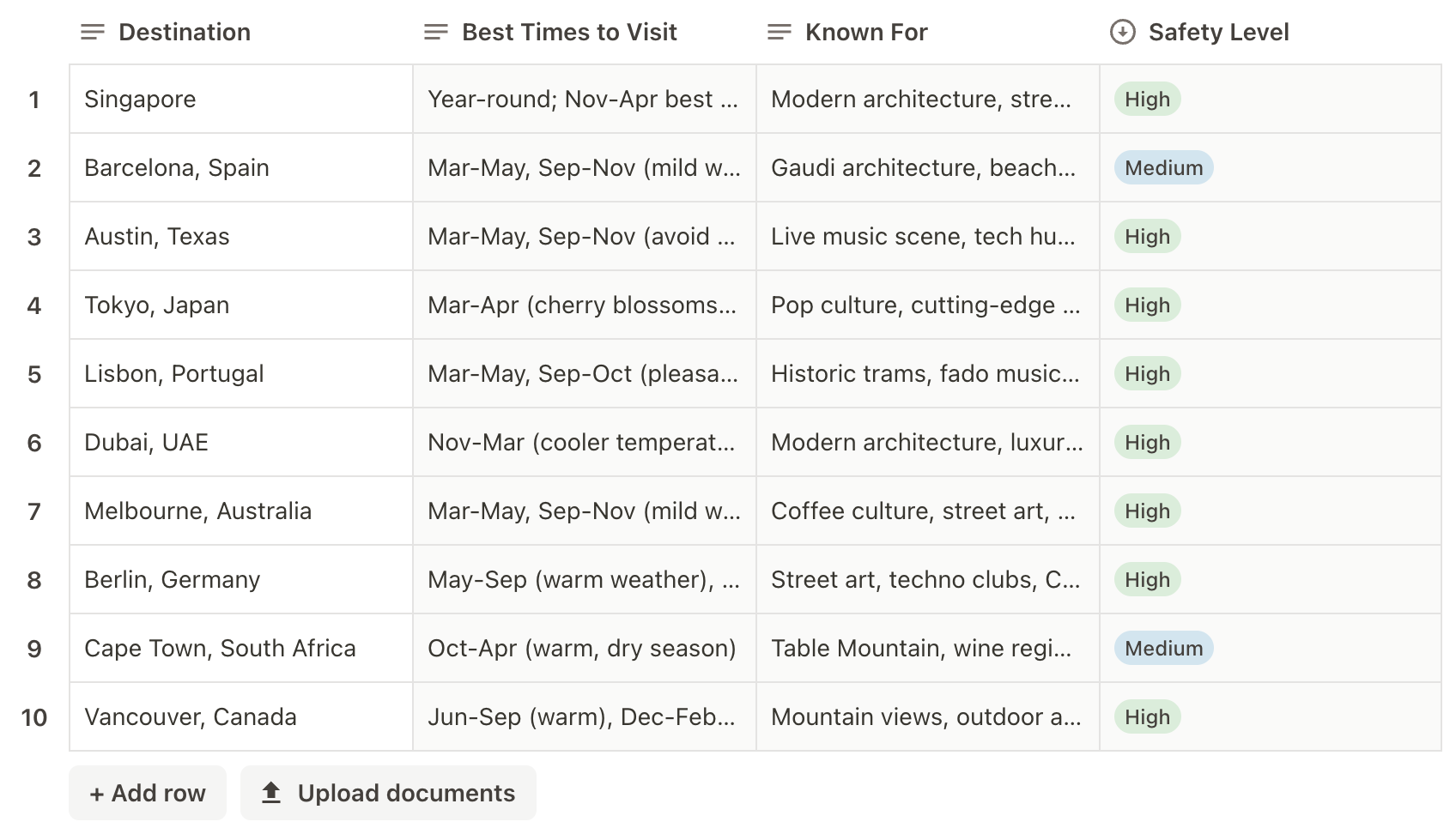Select the Vancouver, Canada cell
This screenshot has height=834, width=1456.
coord(241,717)
